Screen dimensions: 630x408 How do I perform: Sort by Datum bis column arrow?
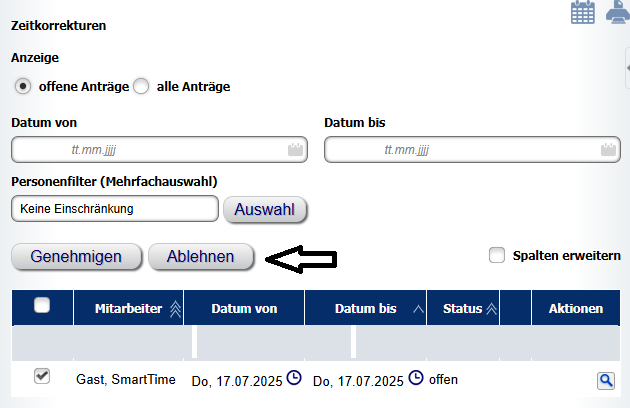click(418, 309)
